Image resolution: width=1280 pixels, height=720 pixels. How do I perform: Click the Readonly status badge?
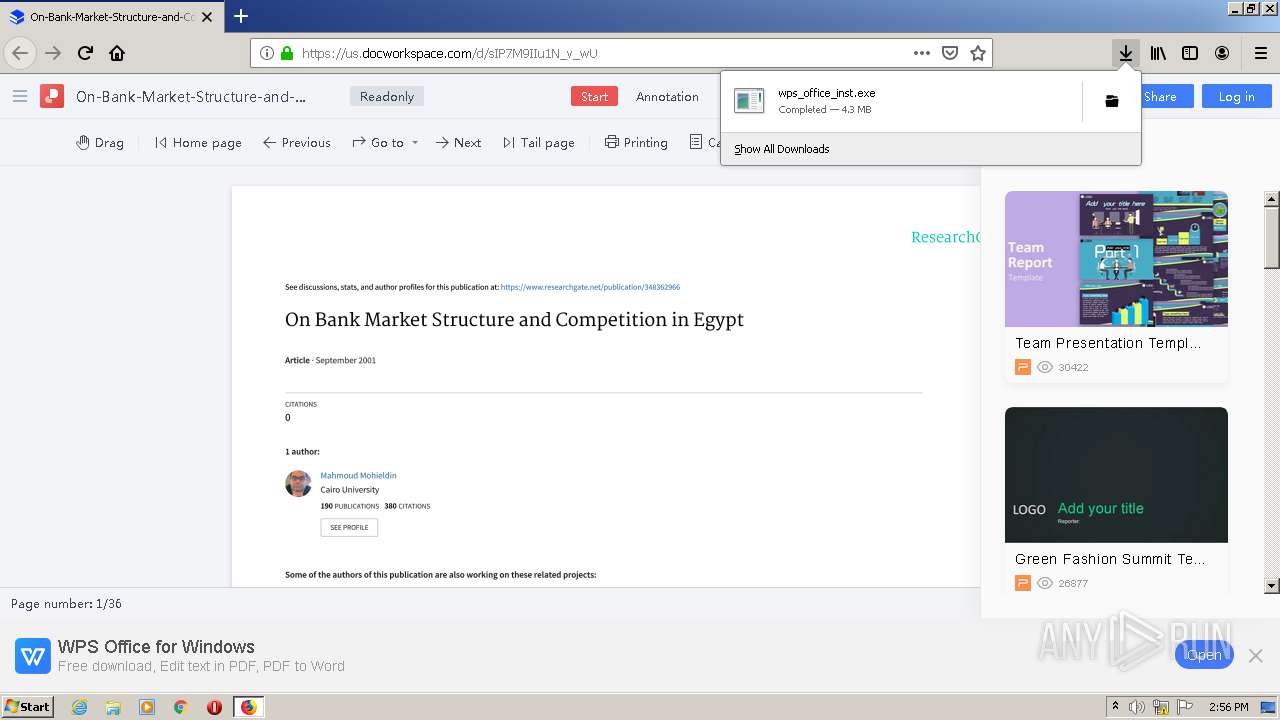click(387, 96)
